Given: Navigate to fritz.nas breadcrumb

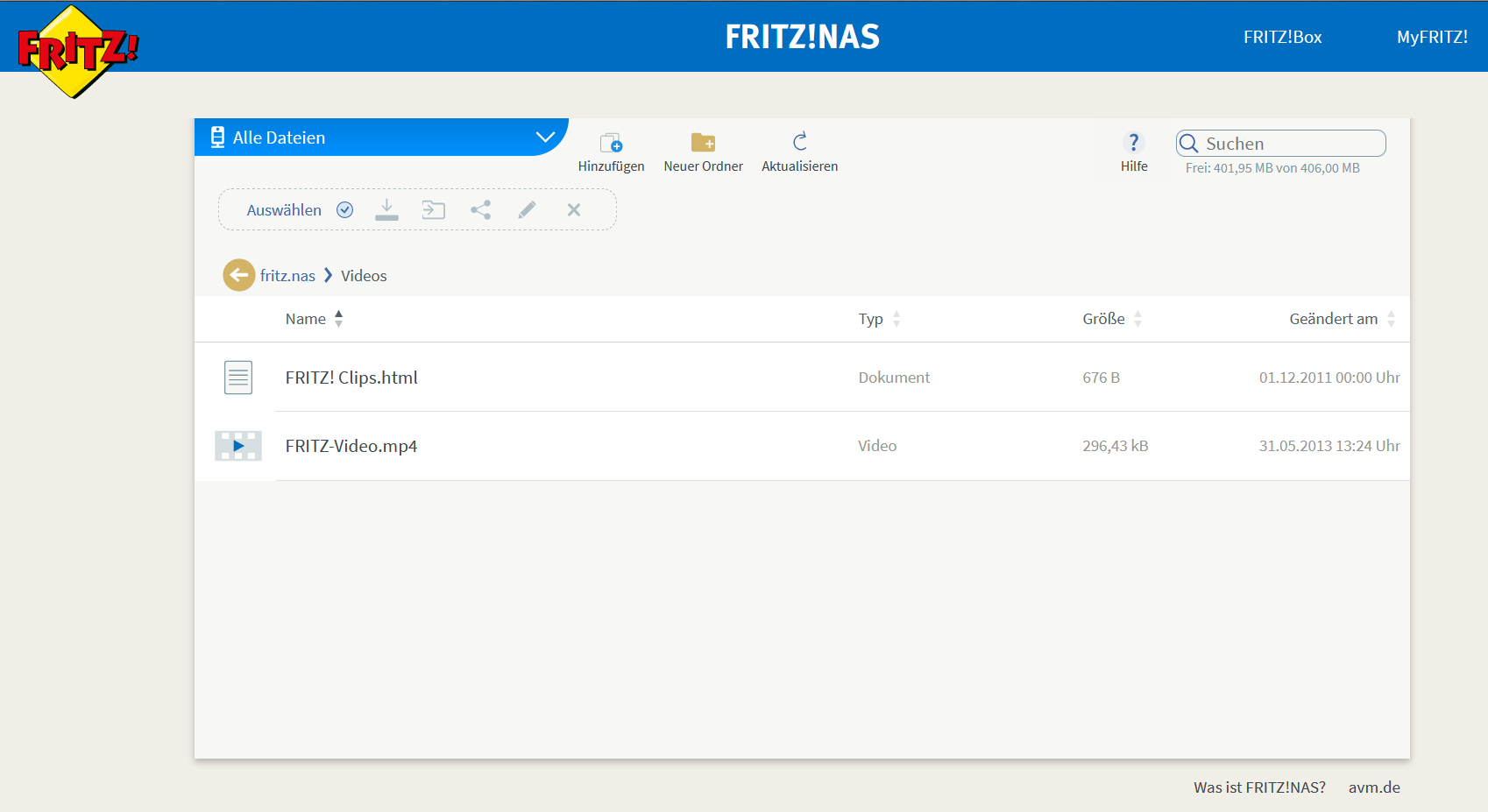Looking at the screenshot, I should tap(287, 276).
